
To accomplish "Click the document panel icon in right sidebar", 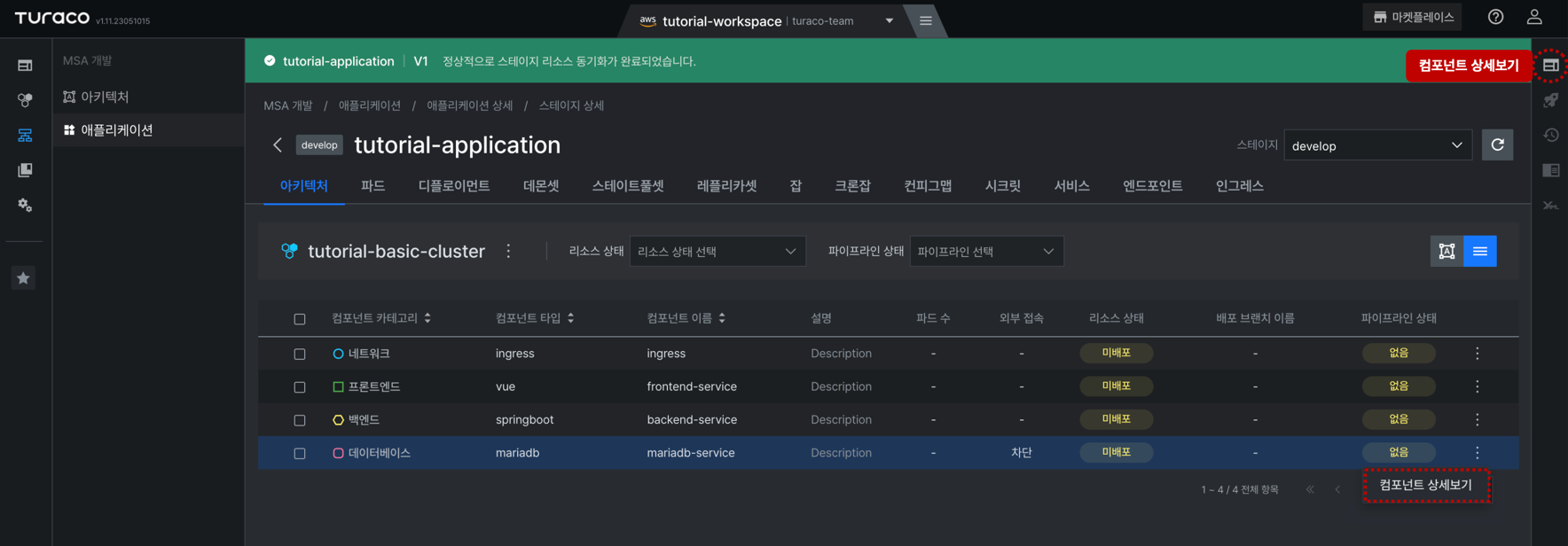I will [1550, 170].
